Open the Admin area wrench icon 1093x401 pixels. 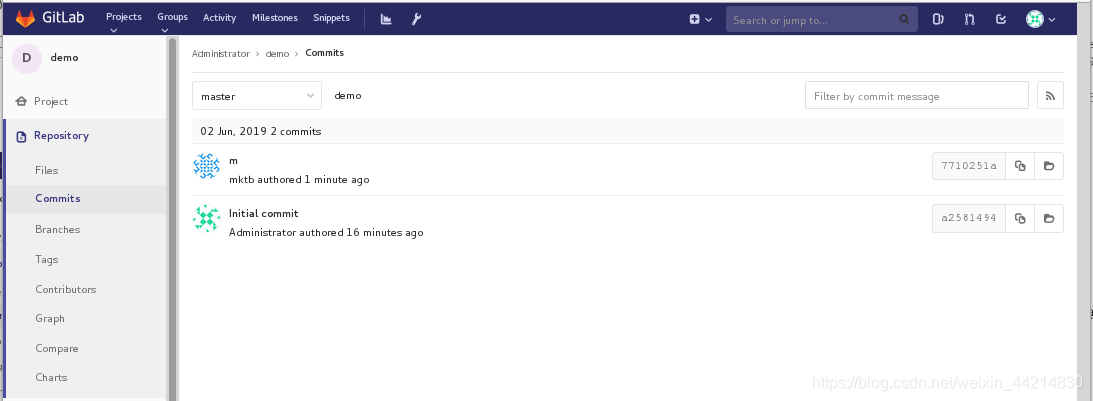click(x=416, y=19)
